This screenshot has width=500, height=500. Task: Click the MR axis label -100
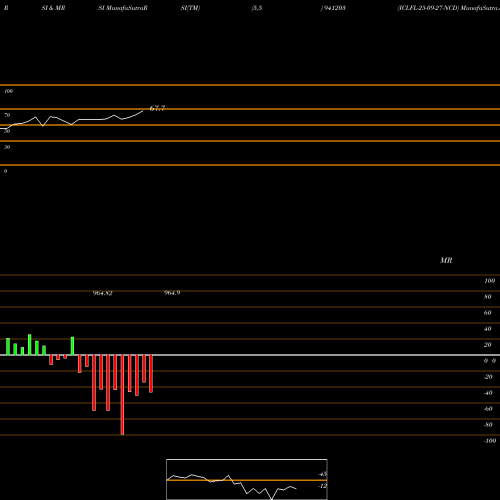click(490, 441)
